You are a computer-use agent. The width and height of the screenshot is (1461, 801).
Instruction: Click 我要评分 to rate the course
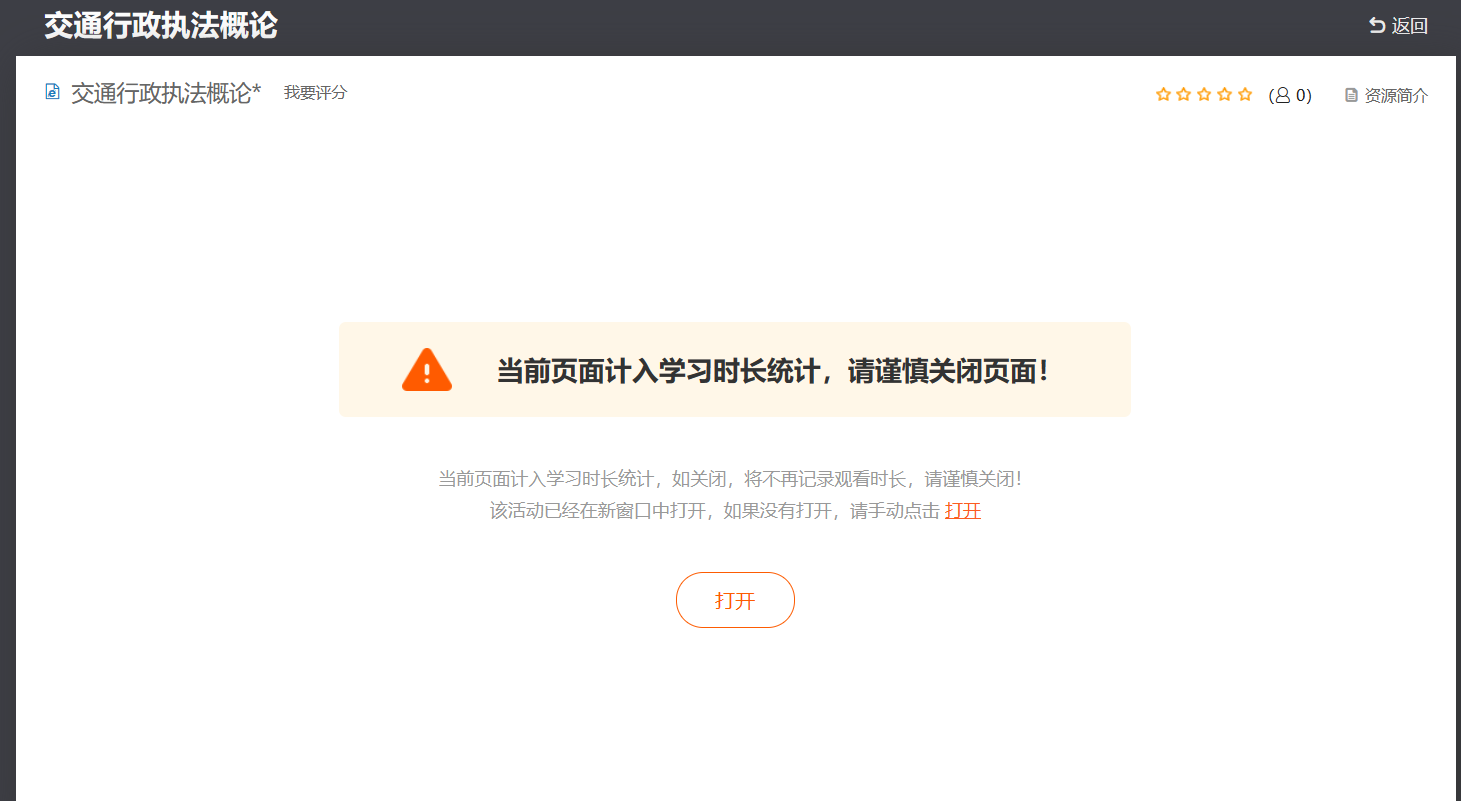point(315,93)
